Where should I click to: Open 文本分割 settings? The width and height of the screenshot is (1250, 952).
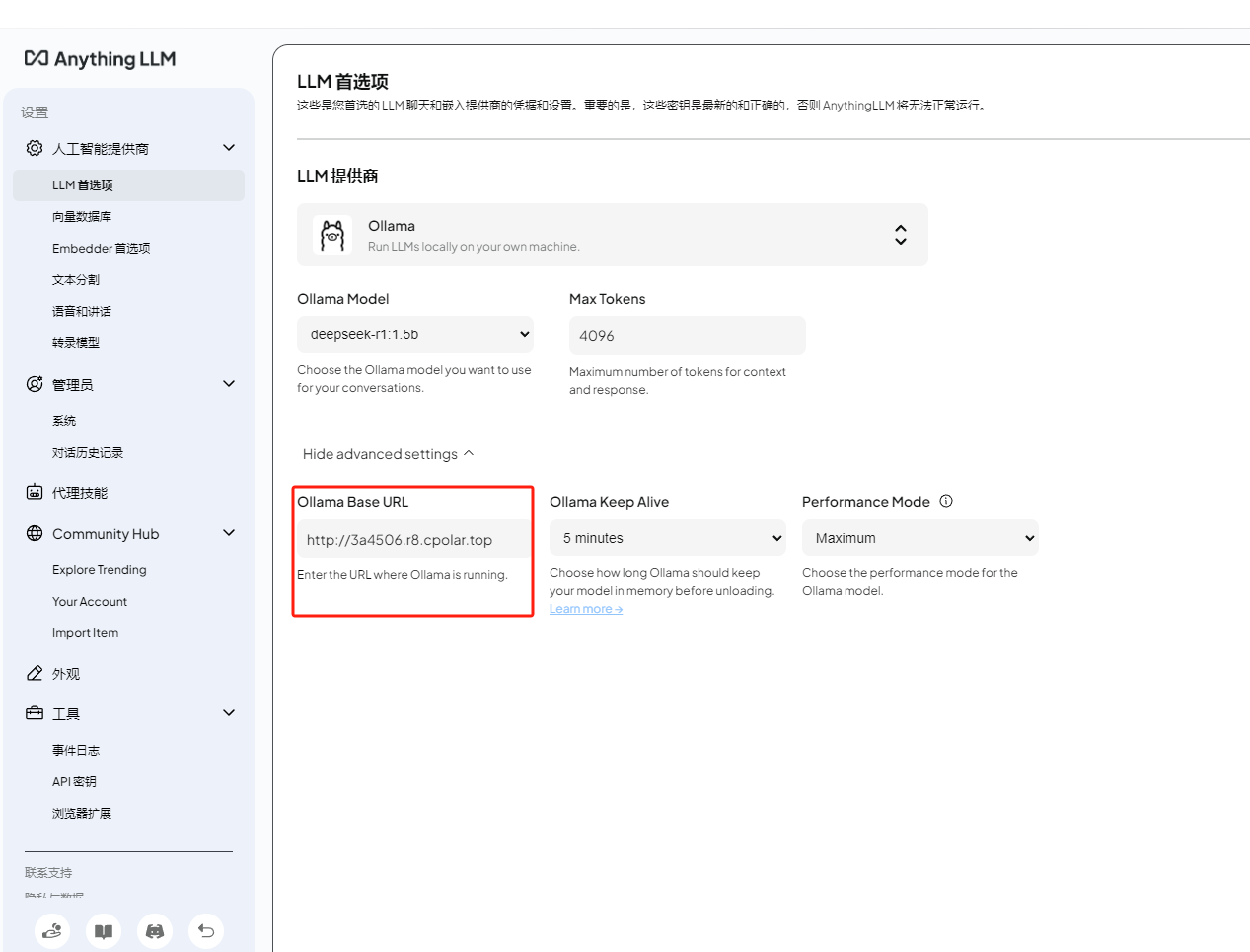pos(76,280)
